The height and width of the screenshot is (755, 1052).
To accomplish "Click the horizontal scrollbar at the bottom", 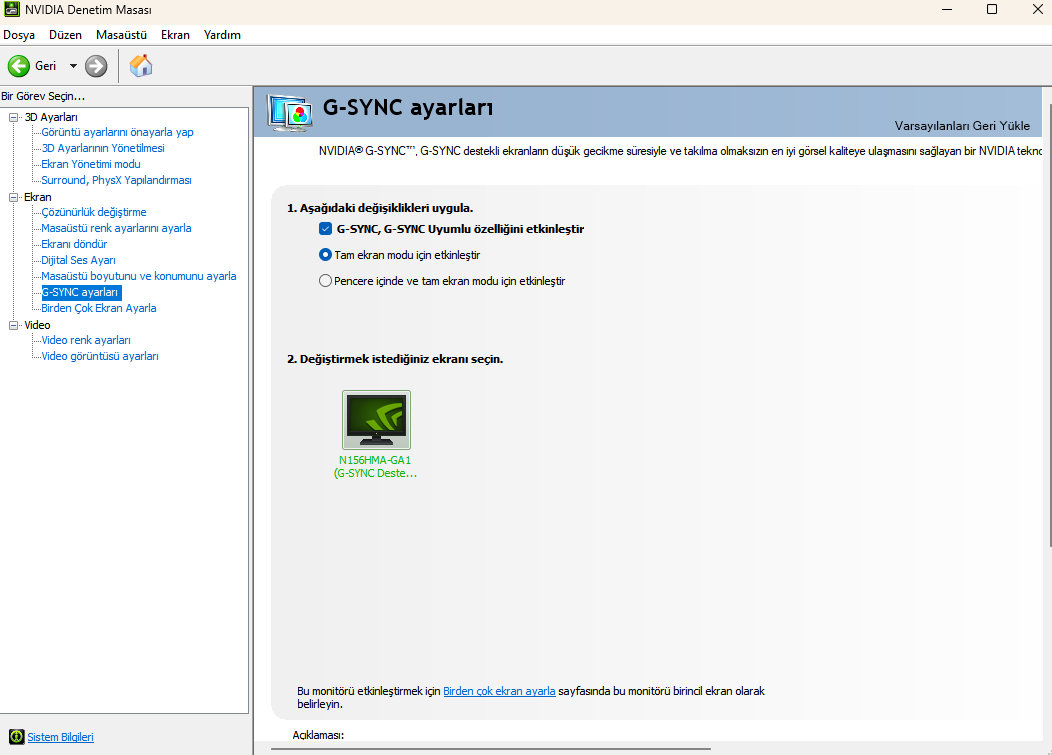I will tap(490, 748).
